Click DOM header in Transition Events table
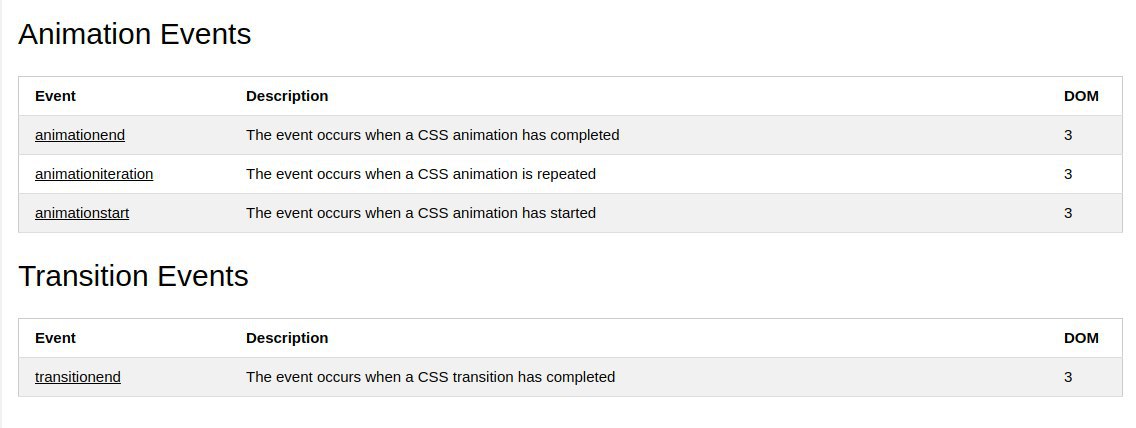Viewport: 1136px width, 428px height. [x=1081, y=338]
